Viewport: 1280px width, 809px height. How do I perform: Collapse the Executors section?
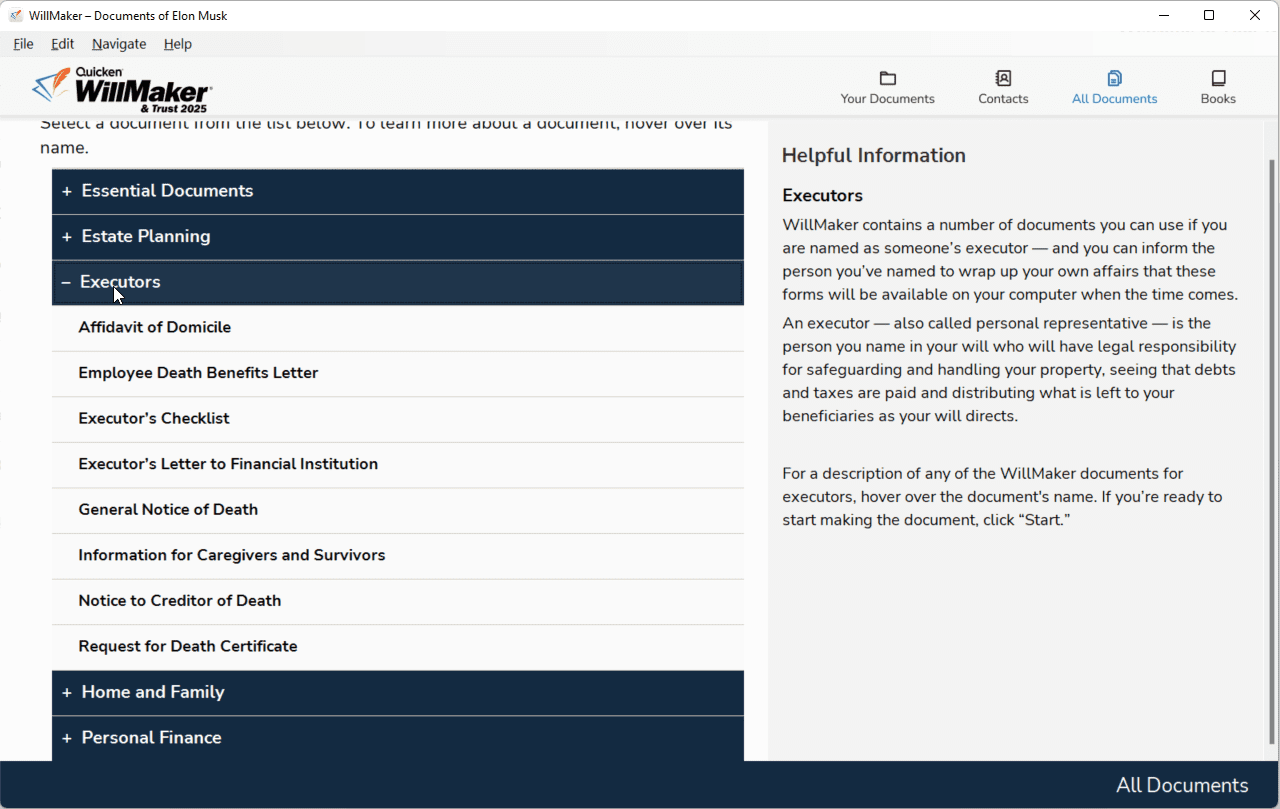pyautogui.click(x=119, y=282)
